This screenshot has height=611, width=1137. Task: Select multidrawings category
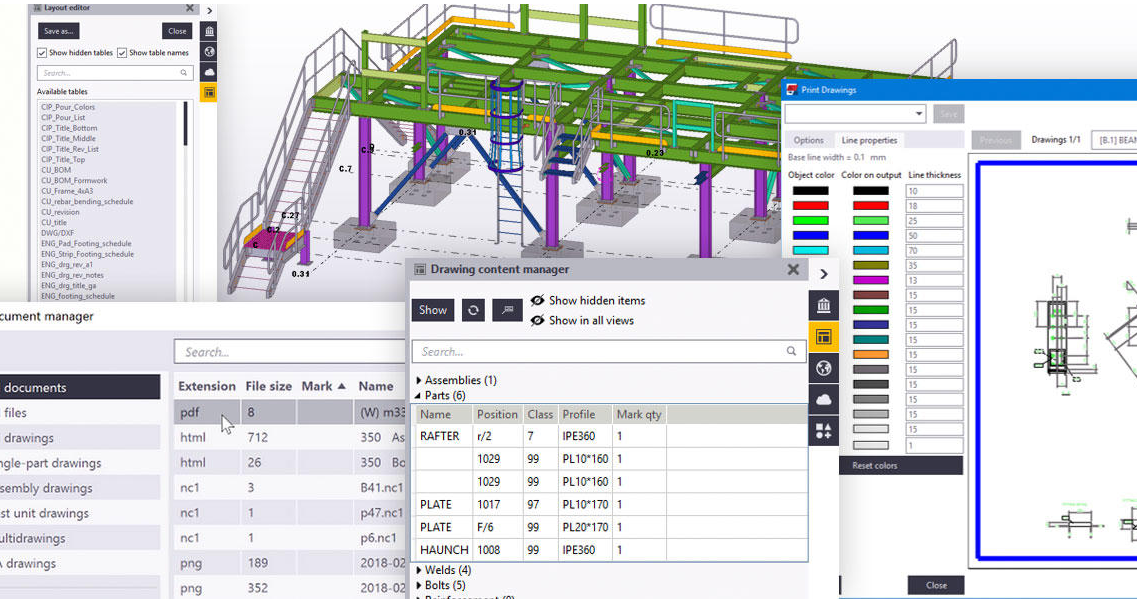click(x=80, y=539)
